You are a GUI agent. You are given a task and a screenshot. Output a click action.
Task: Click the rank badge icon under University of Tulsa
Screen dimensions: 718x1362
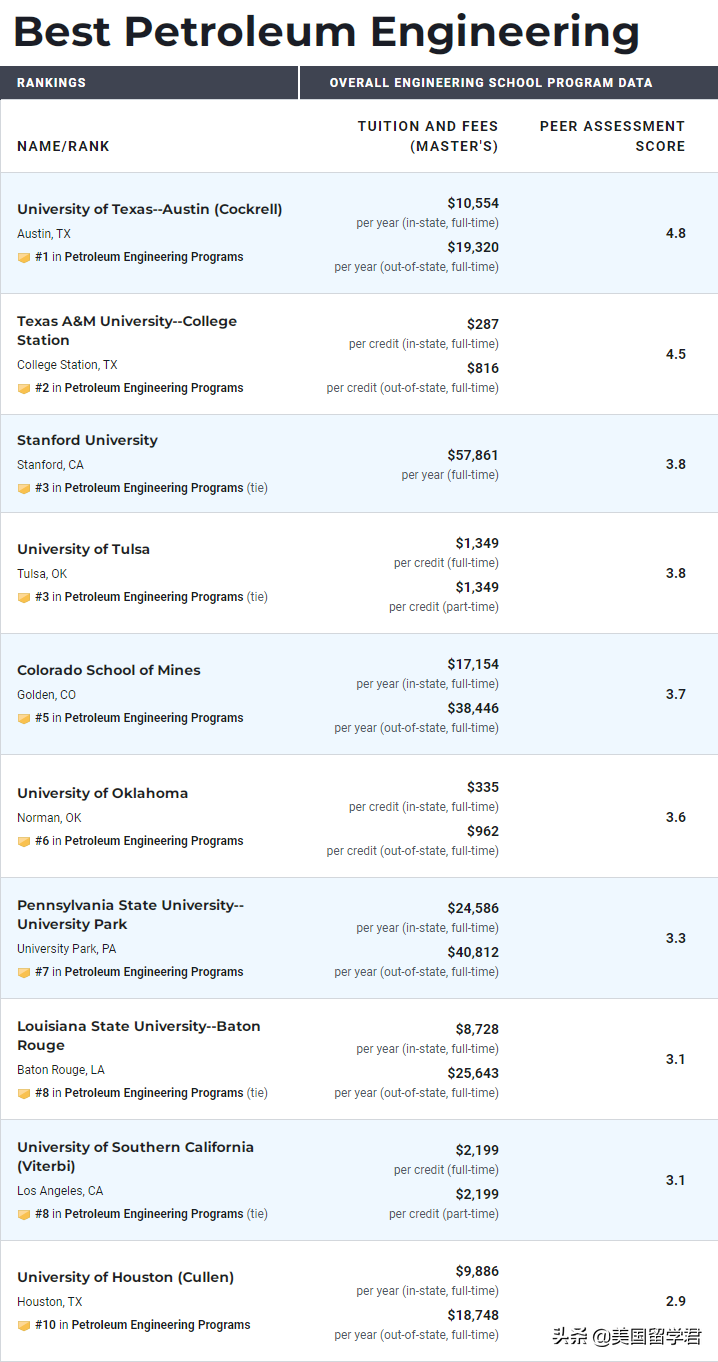tap(24, 598)
